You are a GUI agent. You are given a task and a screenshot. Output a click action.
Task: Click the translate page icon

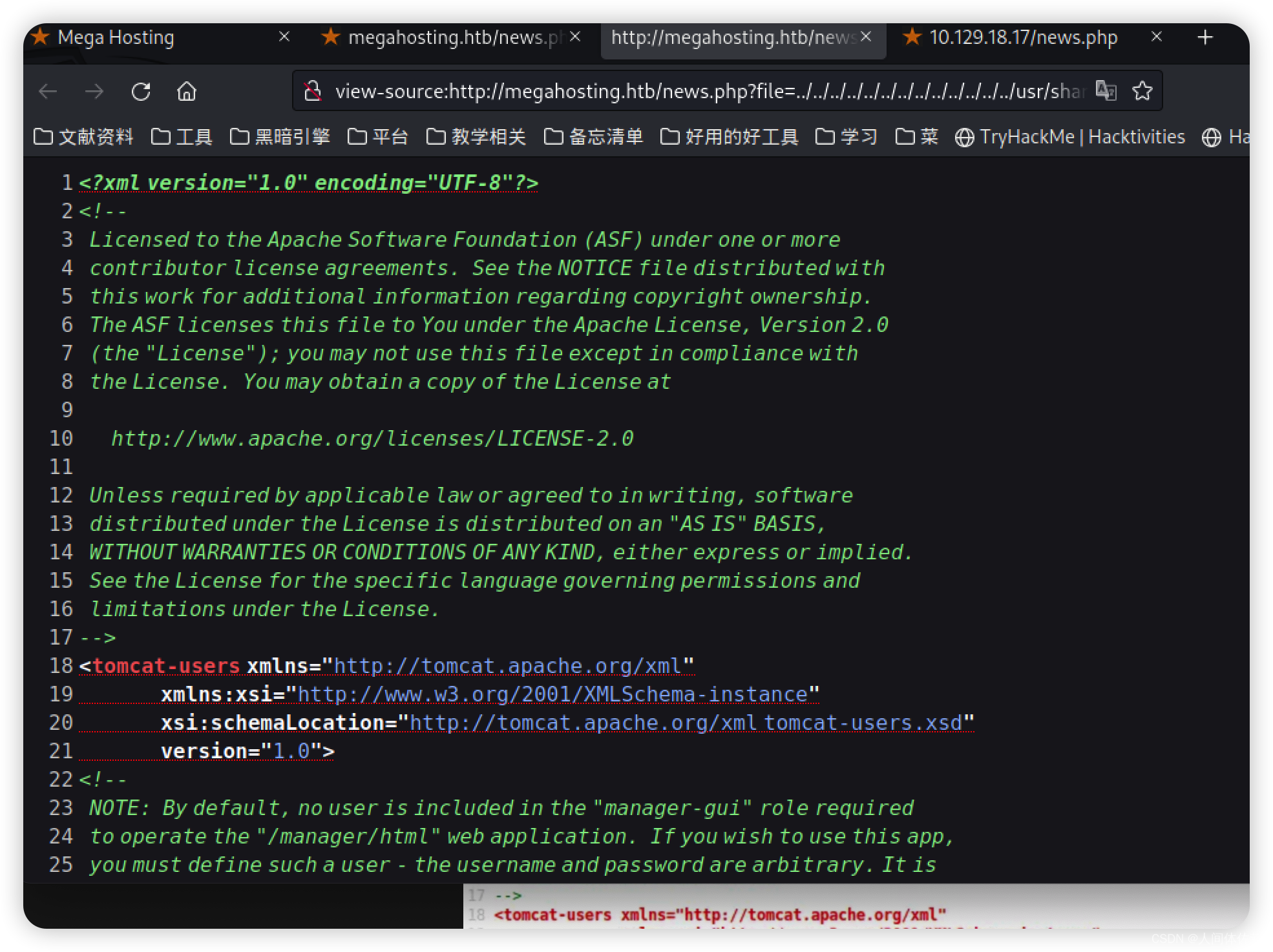click(x=1106, y=91)
